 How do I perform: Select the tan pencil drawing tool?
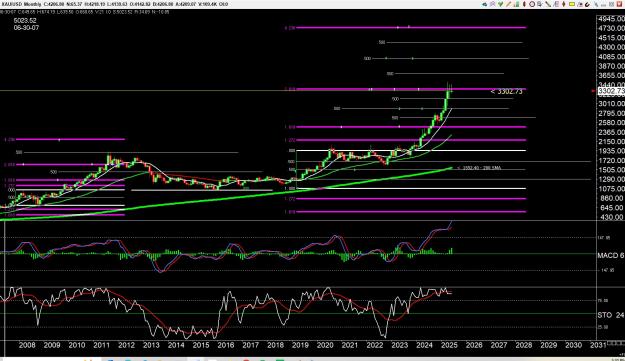(509, 4)
